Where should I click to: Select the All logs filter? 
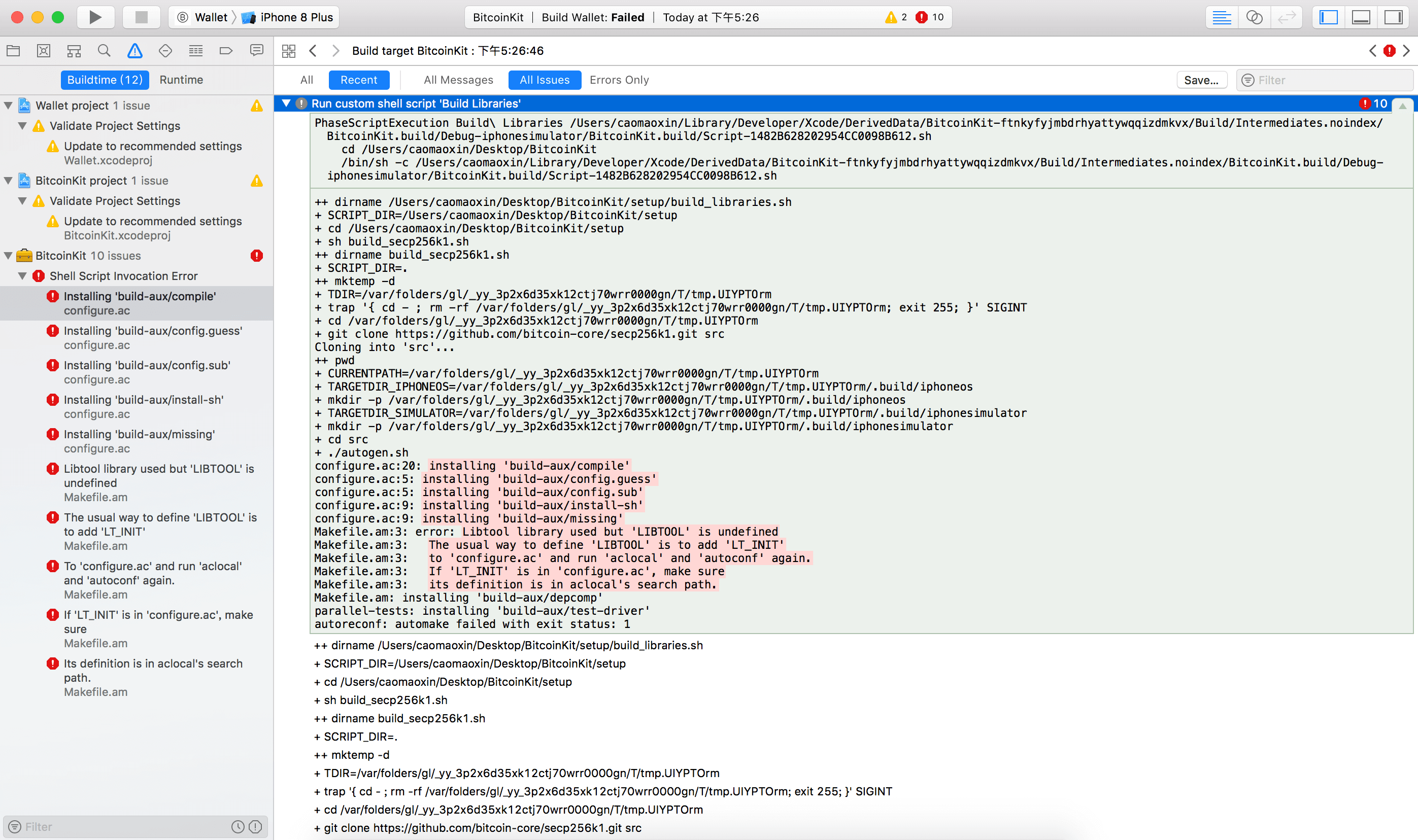[x=307, y=80]
